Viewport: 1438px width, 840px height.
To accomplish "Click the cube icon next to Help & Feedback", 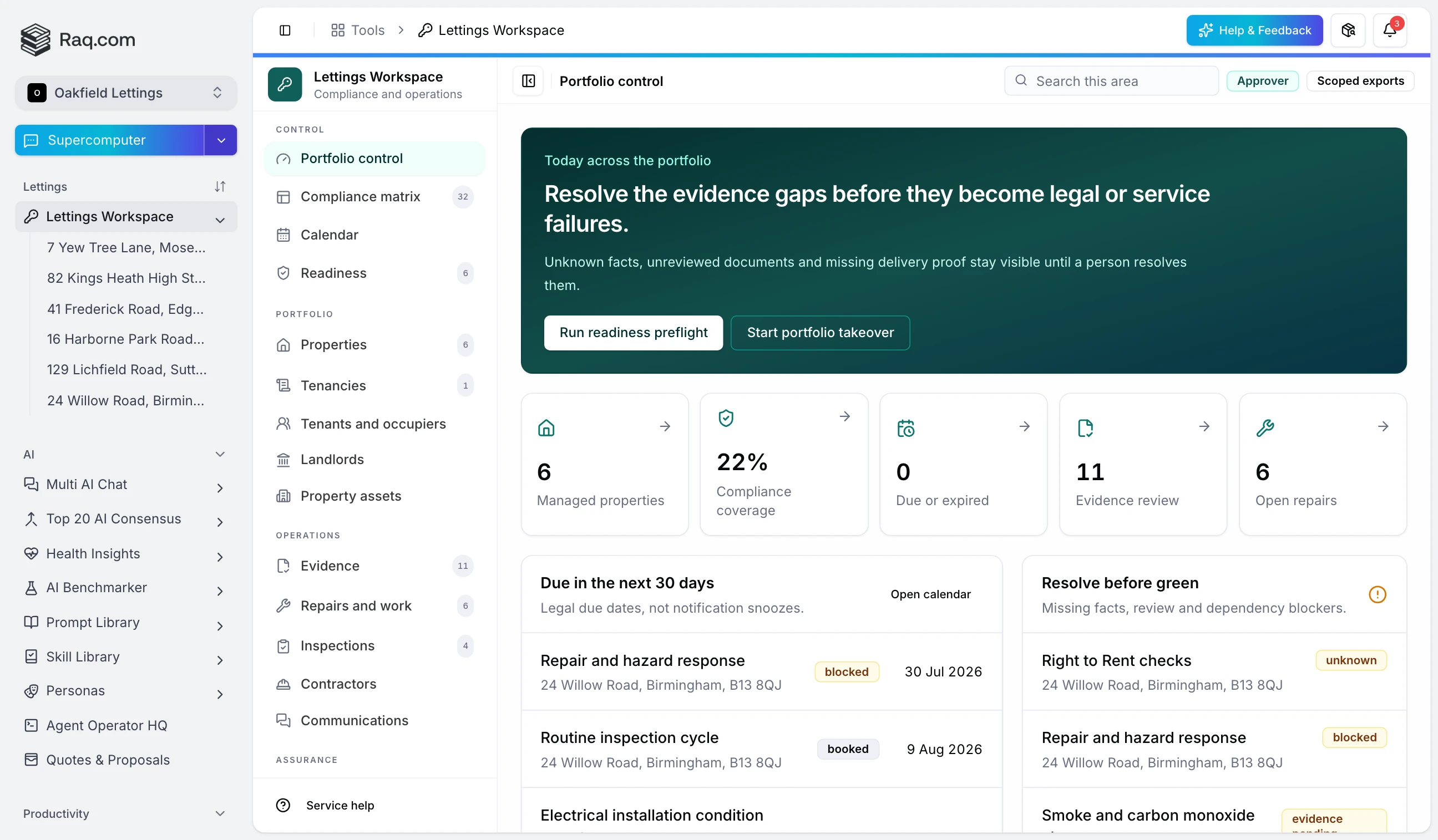I will click(x=1348, y=30).
